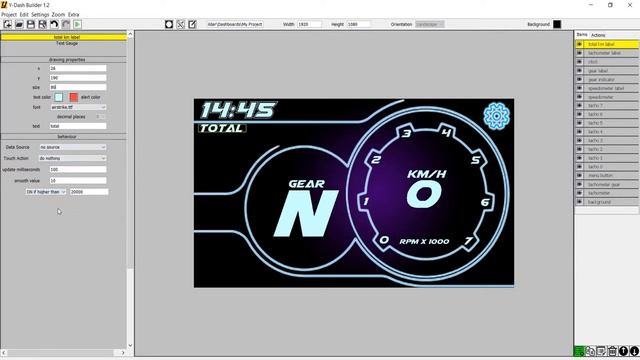Move the selected item down with the arrow icon

(634, 351)
